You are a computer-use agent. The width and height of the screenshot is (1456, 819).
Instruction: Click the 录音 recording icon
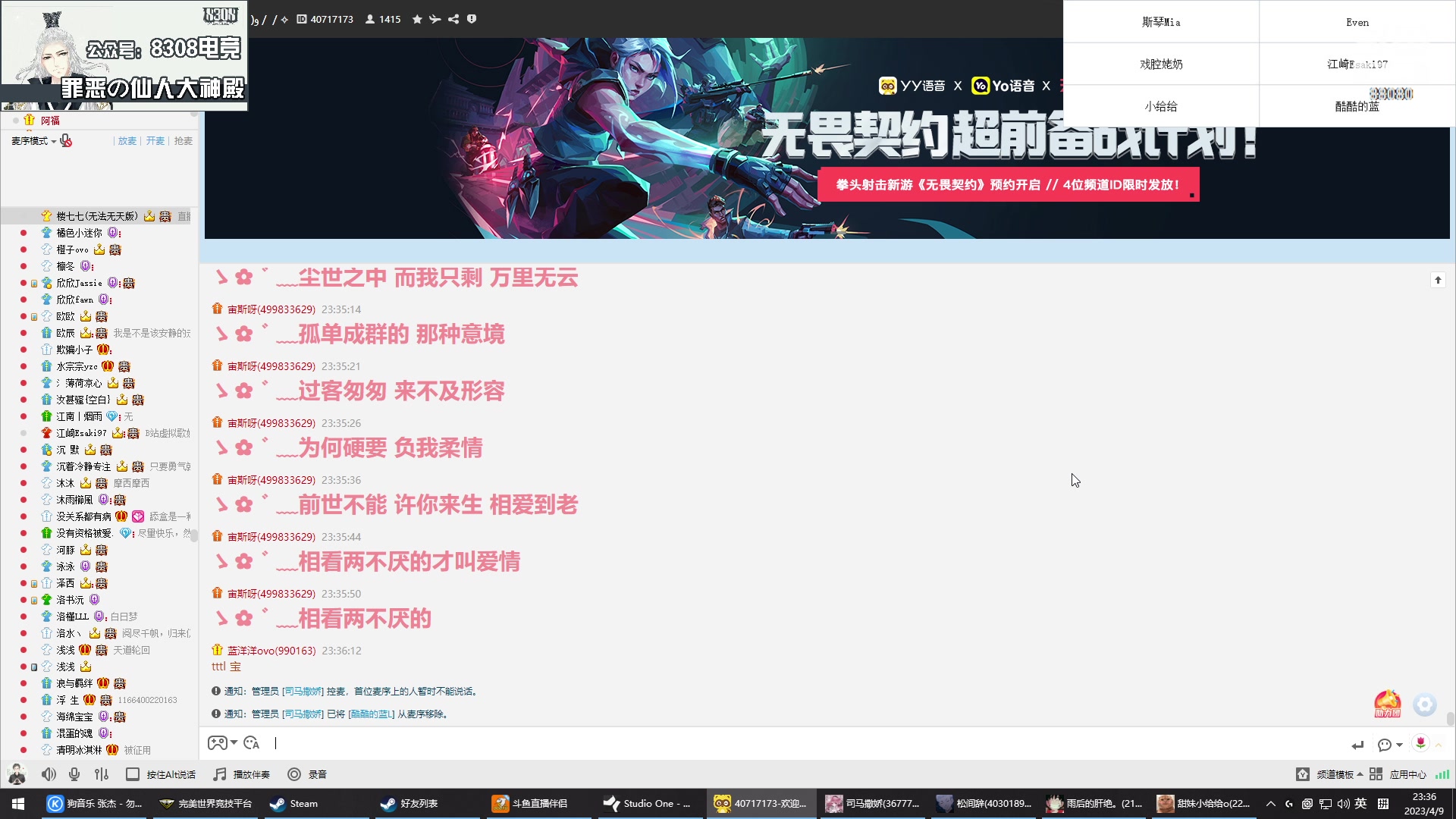pyautogui.click(x=294, y=774)
